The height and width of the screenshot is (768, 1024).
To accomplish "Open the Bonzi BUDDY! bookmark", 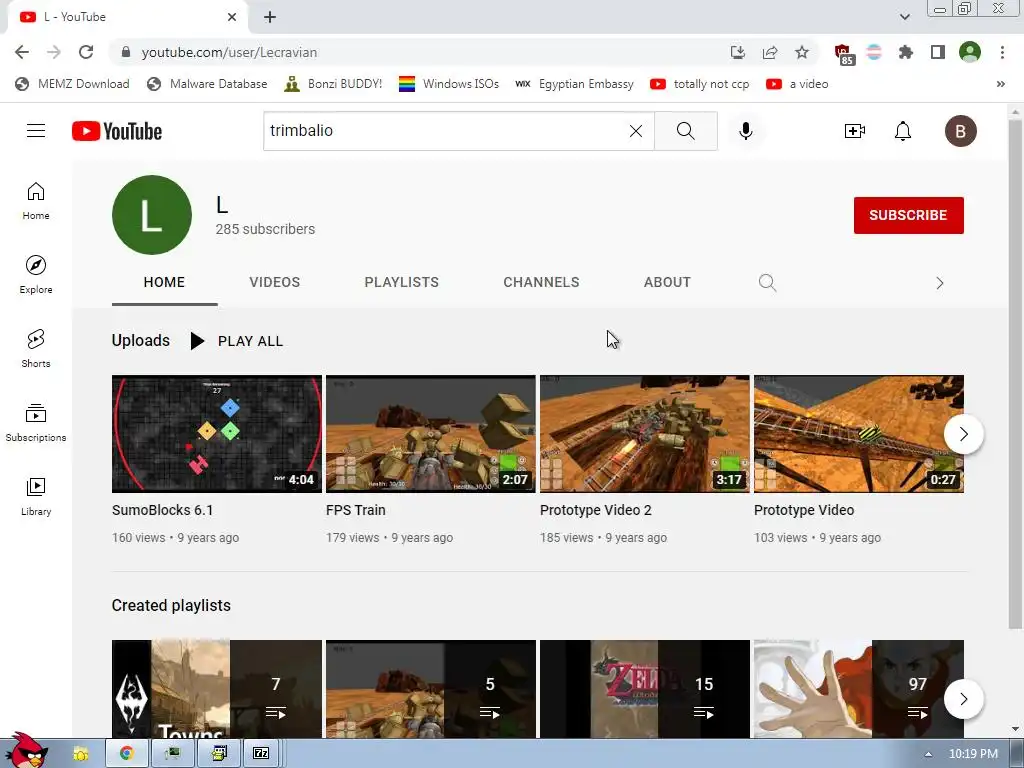I will click(x=333, y=84).
